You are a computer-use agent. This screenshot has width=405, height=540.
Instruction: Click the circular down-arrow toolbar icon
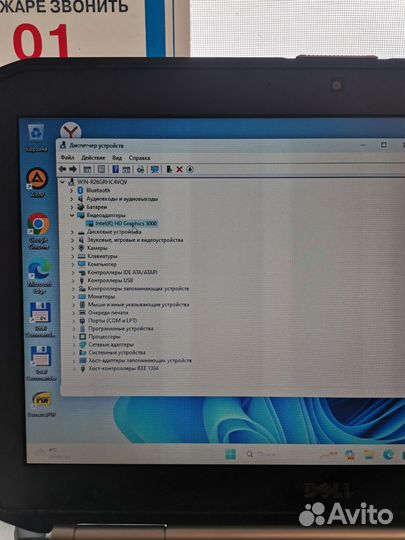(x=190, y=169)
